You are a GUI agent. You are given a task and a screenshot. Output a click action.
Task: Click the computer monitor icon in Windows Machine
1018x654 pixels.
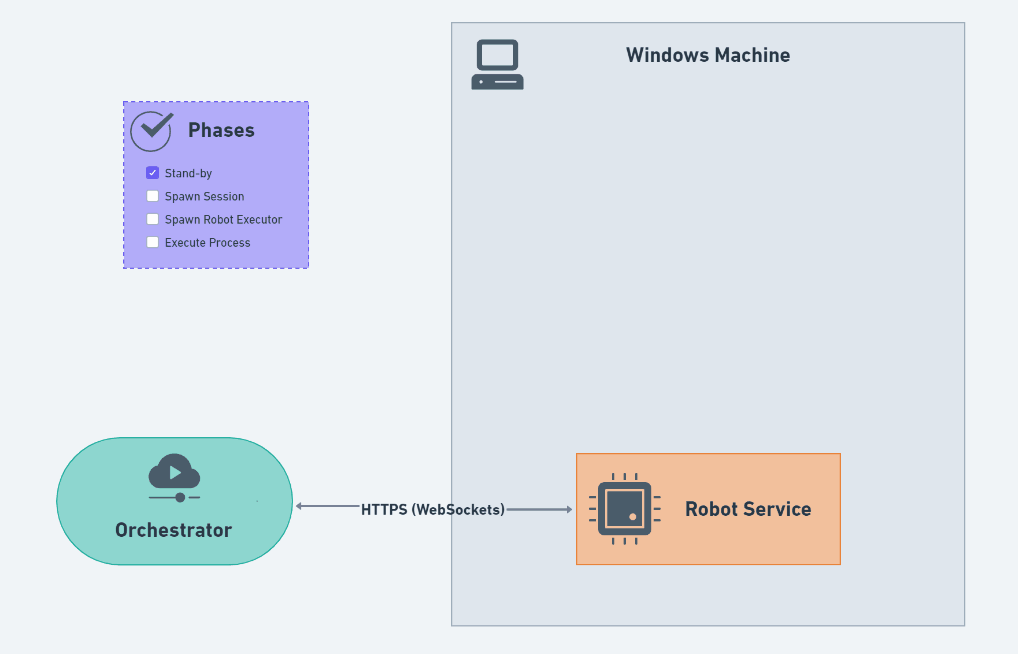[x=497, y=63]
